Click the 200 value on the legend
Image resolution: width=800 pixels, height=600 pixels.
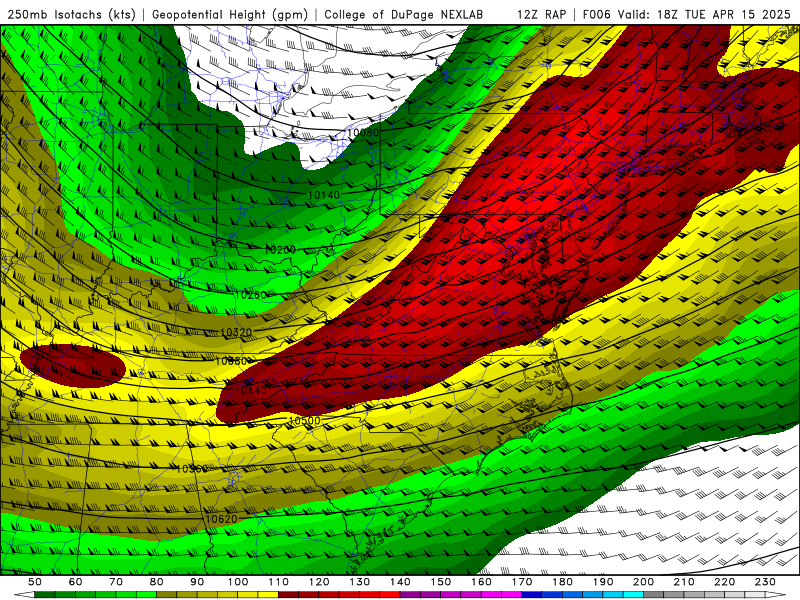pyautogui.click(x=643, y=582)
